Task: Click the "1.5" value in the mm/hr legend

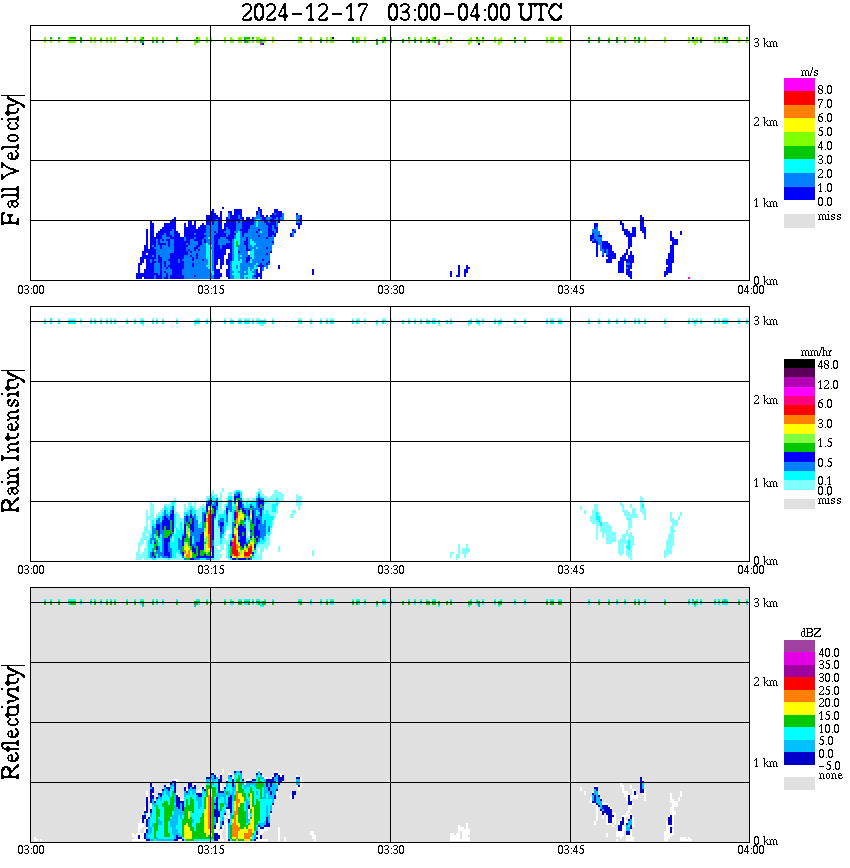Action: [825, 443]
